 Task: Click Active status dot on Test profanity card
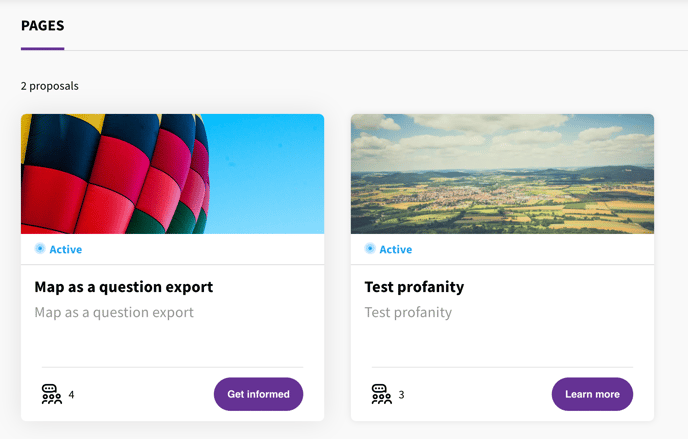(x=370, y=248)
